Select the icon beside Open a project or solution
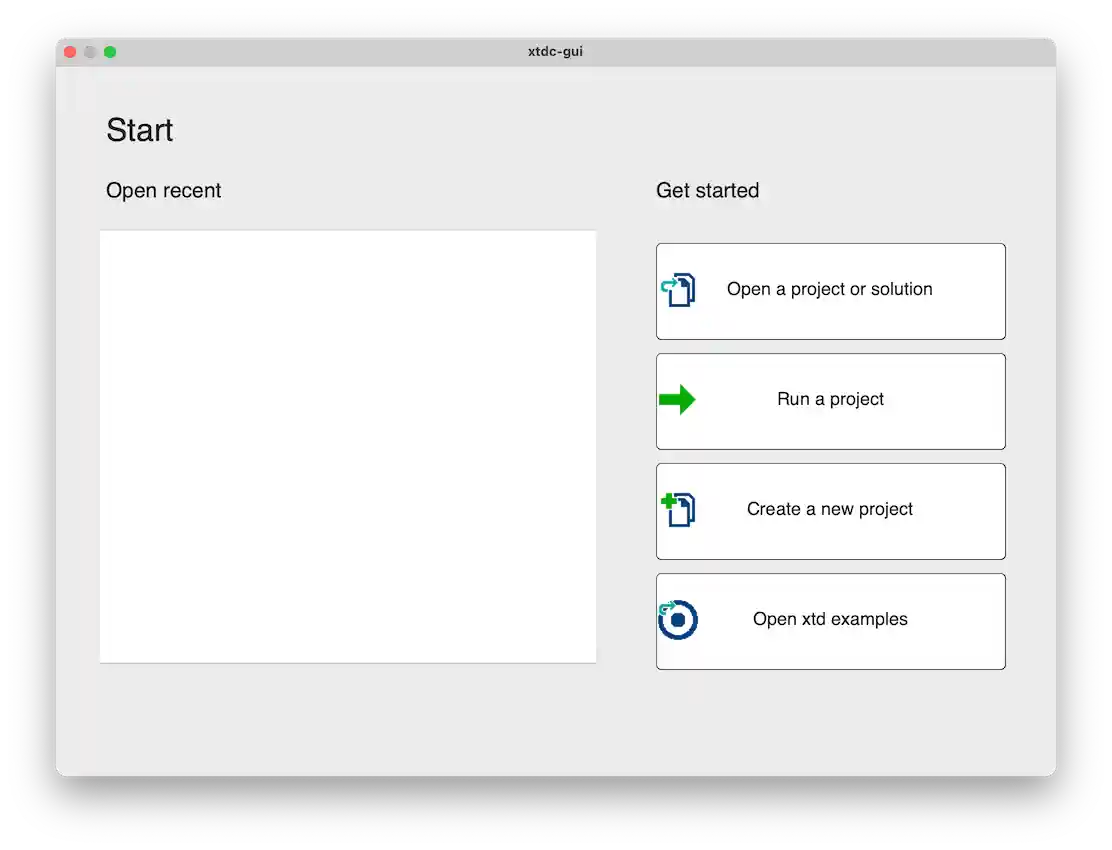This screenshot has width=1112, height=850. (x=680, y=290)
